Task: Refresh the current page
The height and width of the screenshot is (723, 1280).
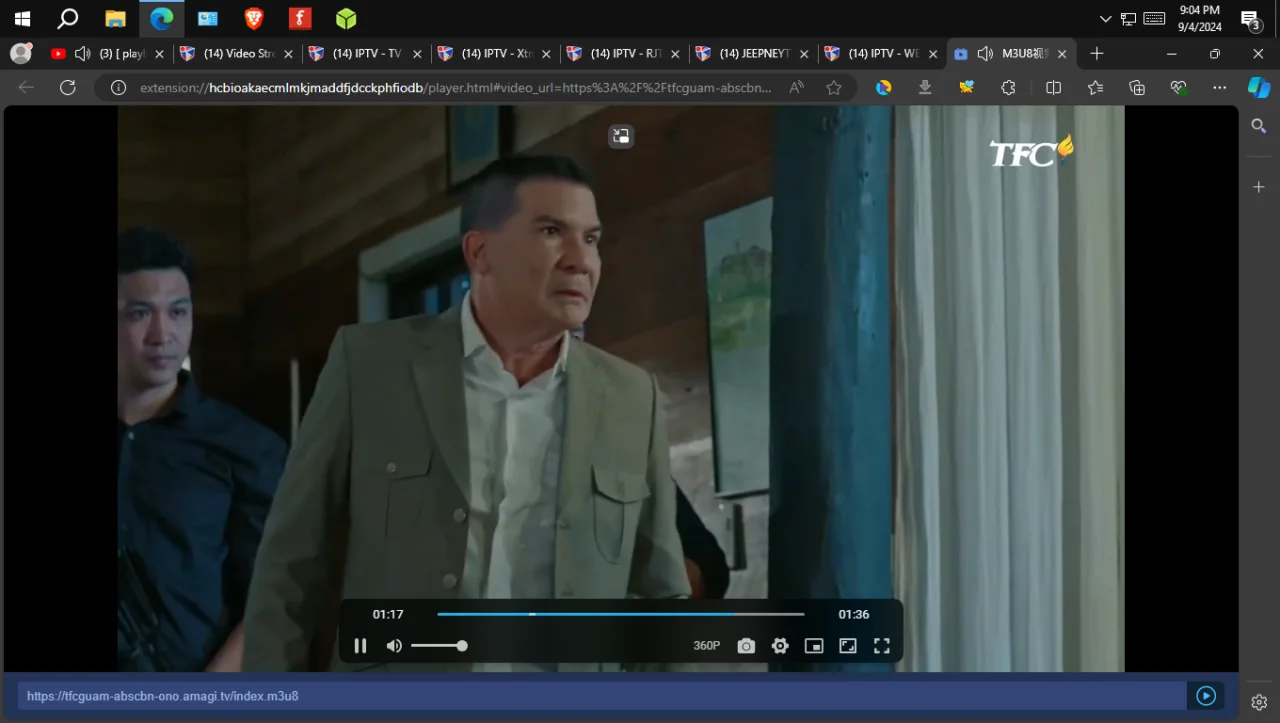Action: click(68, 88)
